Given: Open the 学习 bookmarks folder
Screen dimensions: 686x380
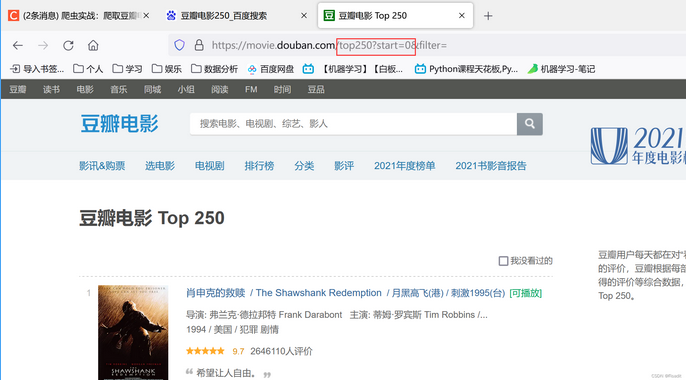Looking at the screenshot, I should 127,69.
